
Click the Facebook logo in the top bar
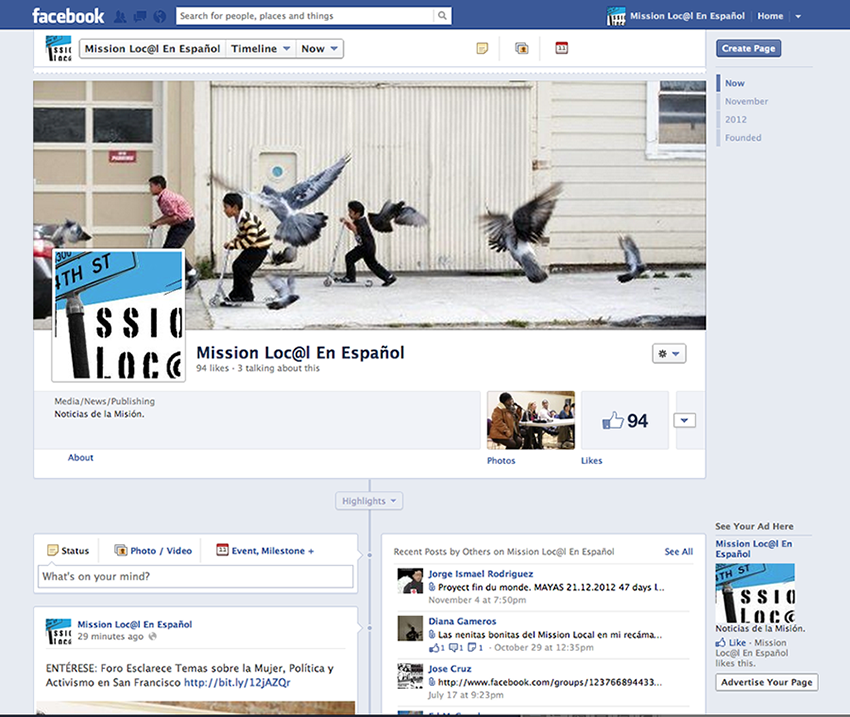click(x=67, y=16)
